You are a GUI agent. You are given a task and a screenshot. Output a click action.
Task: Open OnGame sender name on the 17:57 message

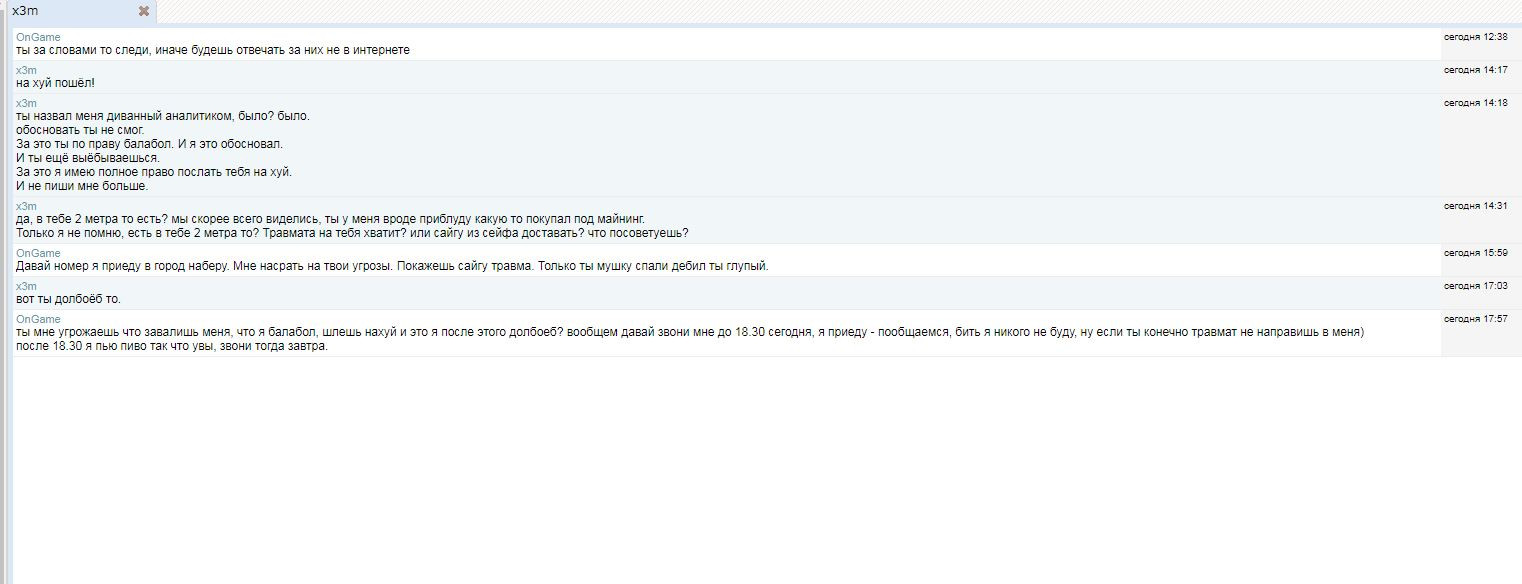[x=38, y=319]
